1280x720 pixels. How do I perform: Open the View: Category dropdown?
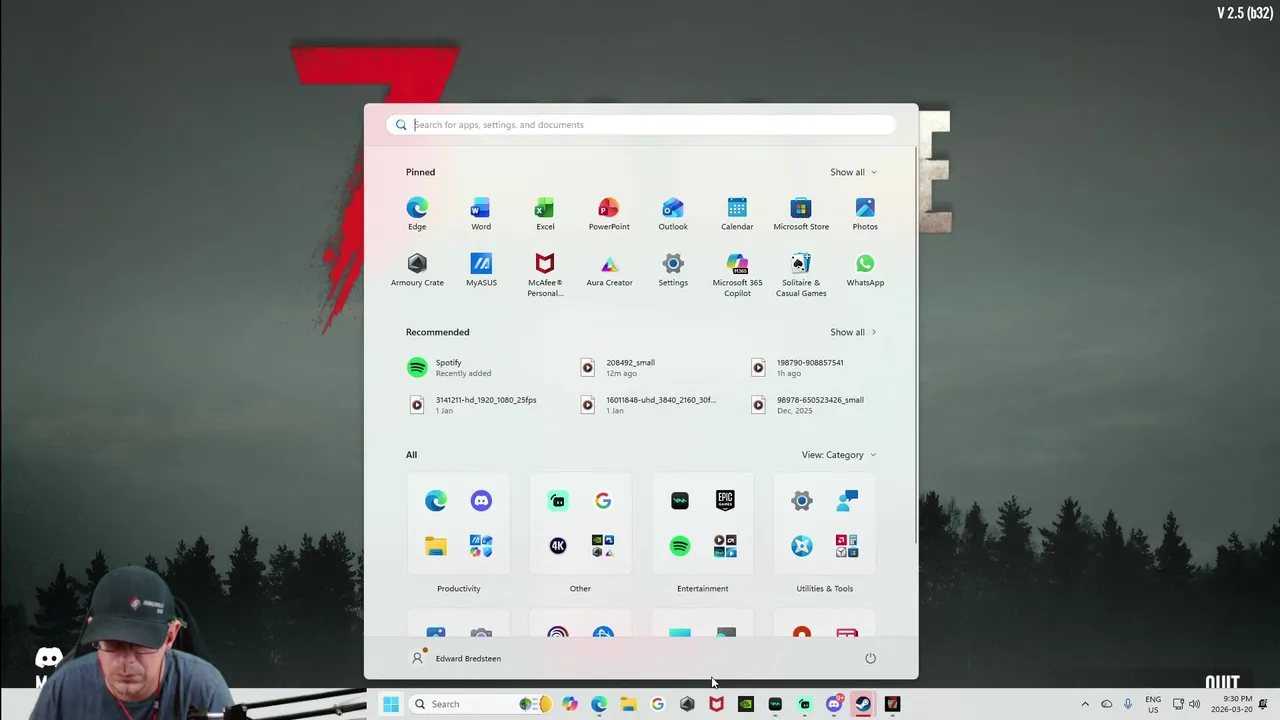click(839, 455)
